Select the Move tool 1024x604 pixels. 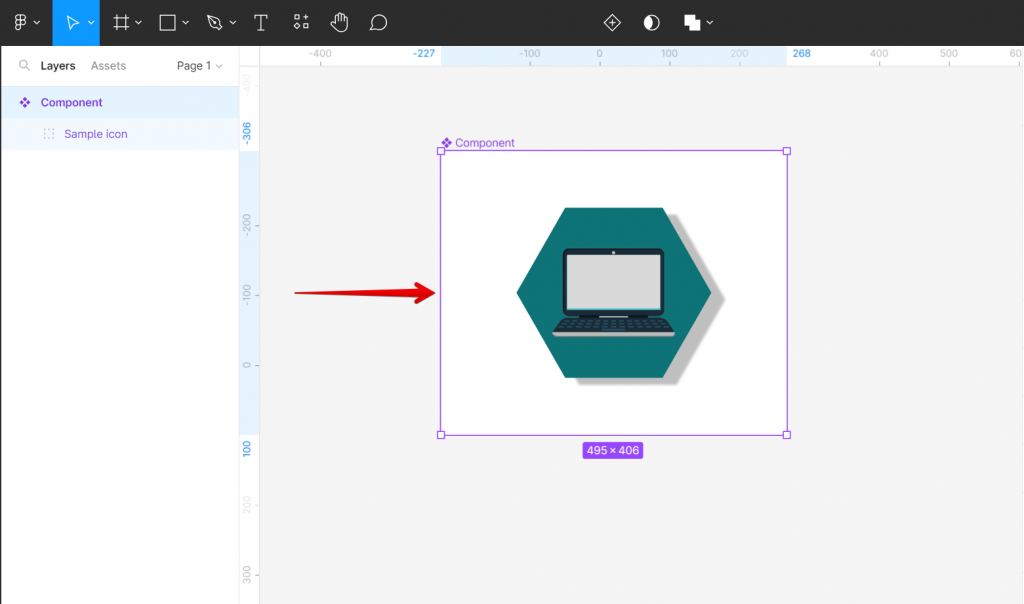[x=72, y=22]
